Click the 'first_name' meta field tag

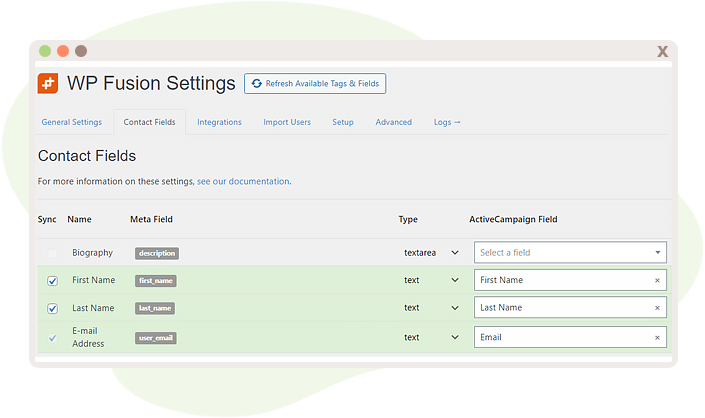(156, 281)
